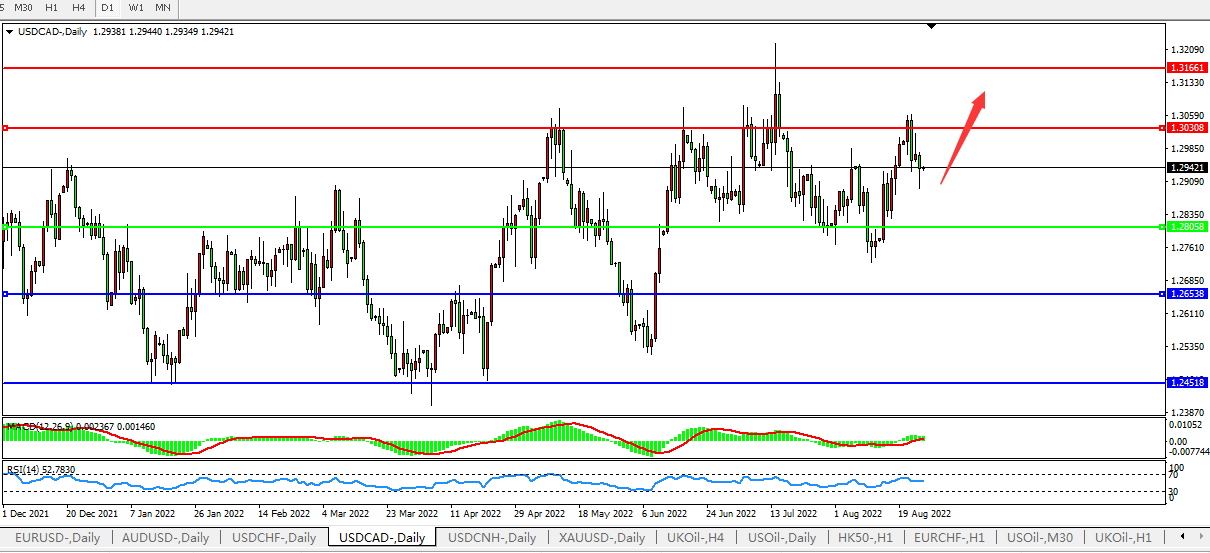The width and height of the screenshot is (1210, 553).
Task: Enable the H4 timeframe button
Action: (78, 8)
